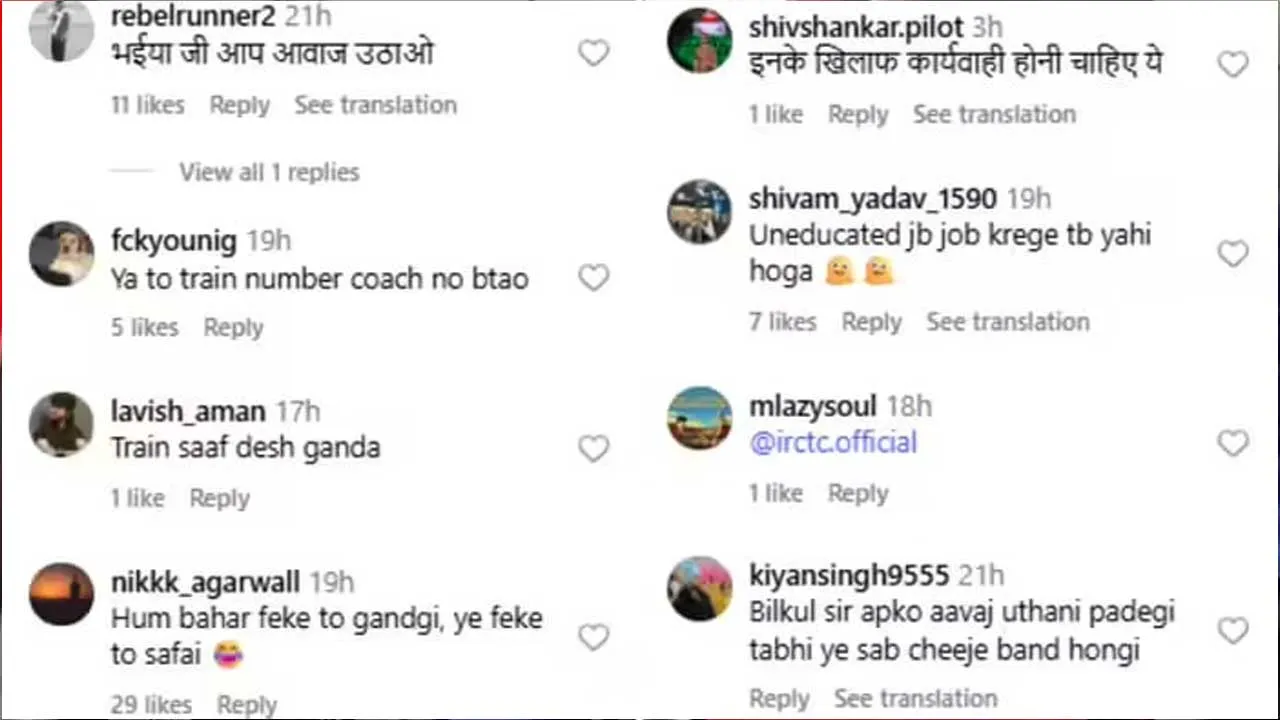Open mlazysoul's profile picture
This screenshot has width=1280, height=720.
699,418
